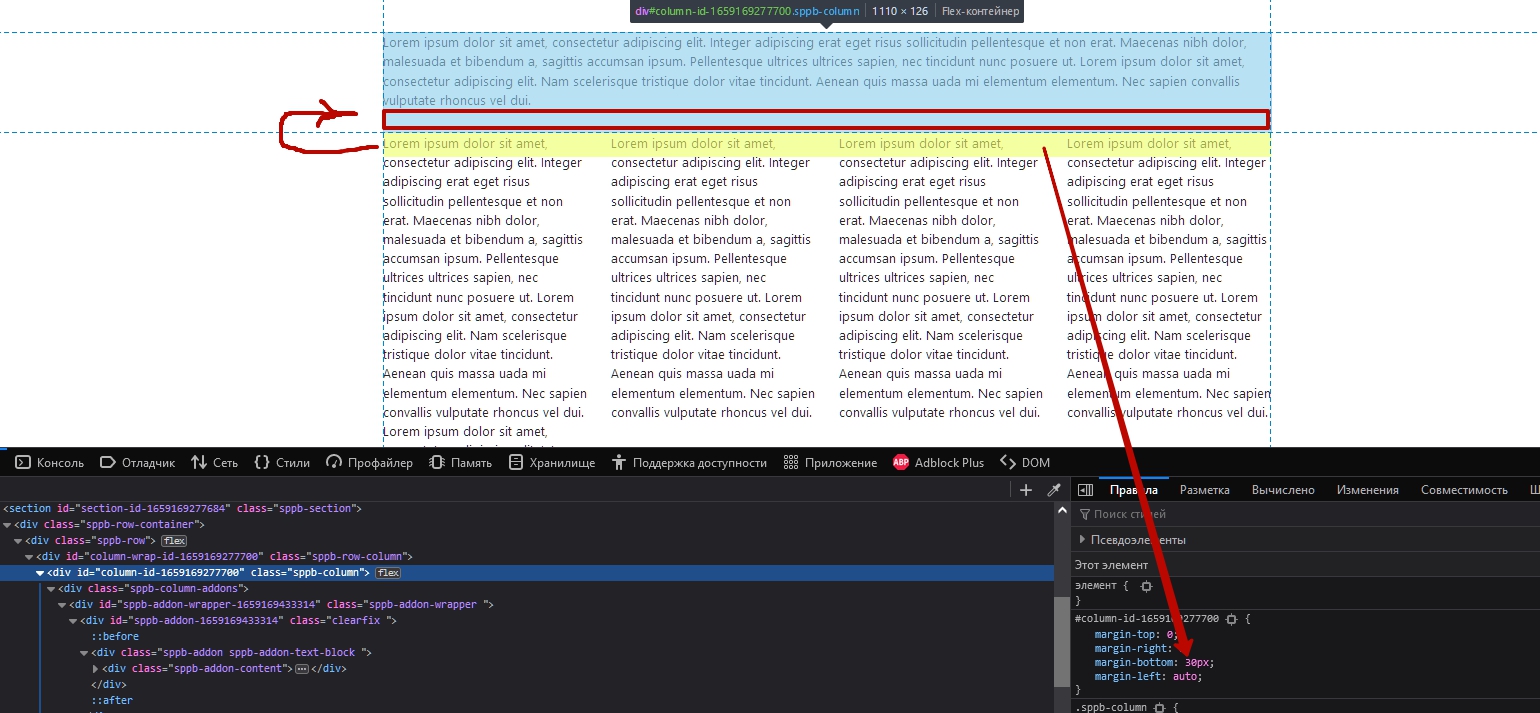Pick a page color with eyedropper icon
This screenshot has width=1540, height=713.
[1053, 490]
